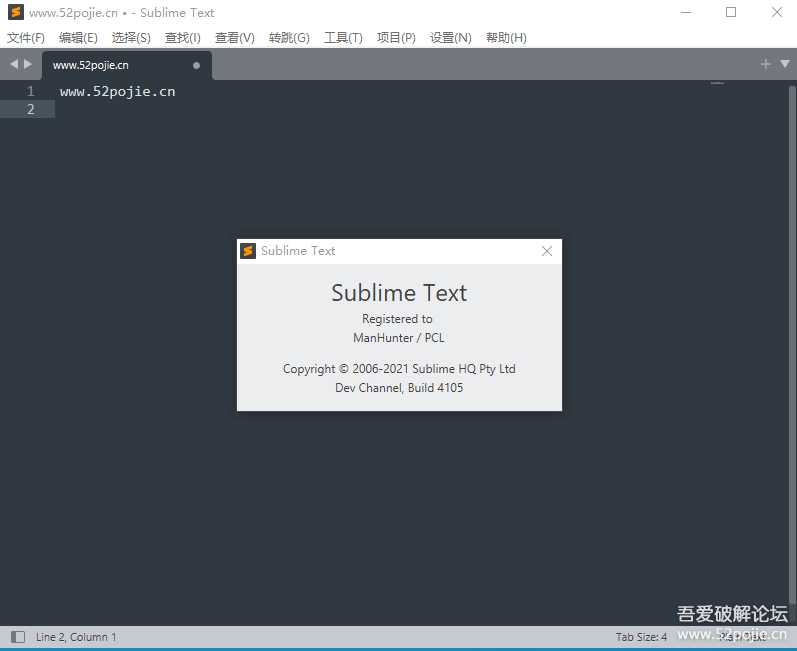Click line number 1 in the gutter
The width and height of the screenshot is (797, 651).
30,91
